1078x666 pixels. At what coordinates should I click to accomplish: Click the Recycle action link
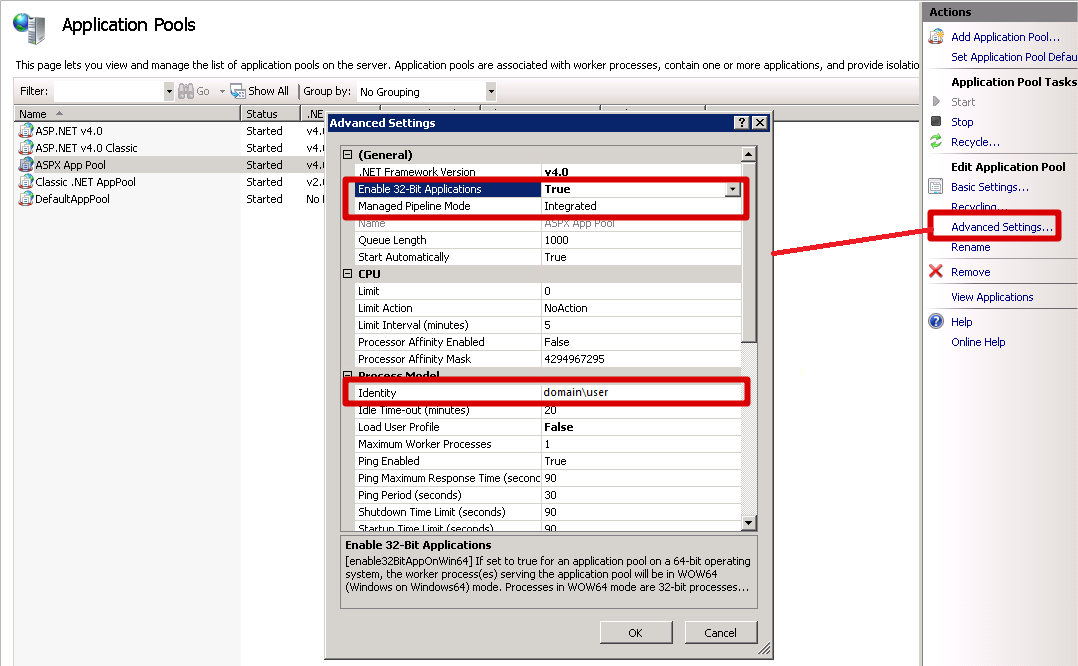(975, 142)
